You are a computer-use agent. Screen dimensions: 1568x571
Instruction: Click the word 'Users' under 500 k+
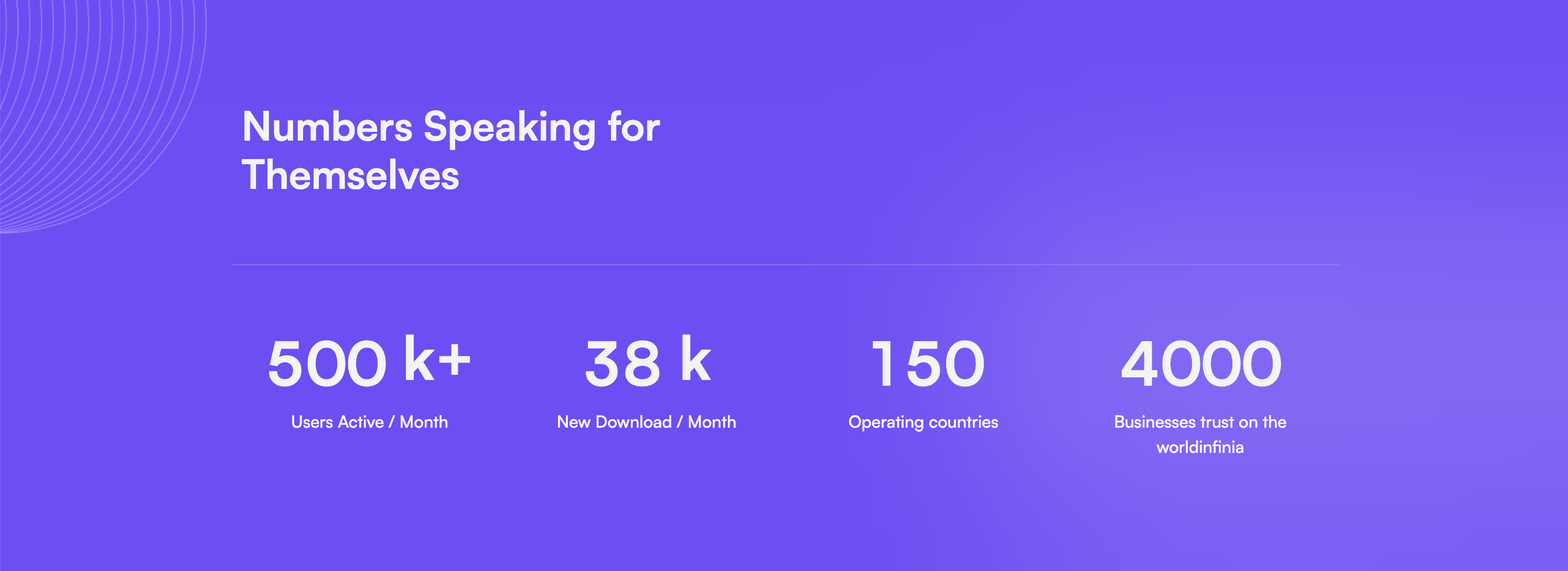pyautogui.click(x=312, y=422)
